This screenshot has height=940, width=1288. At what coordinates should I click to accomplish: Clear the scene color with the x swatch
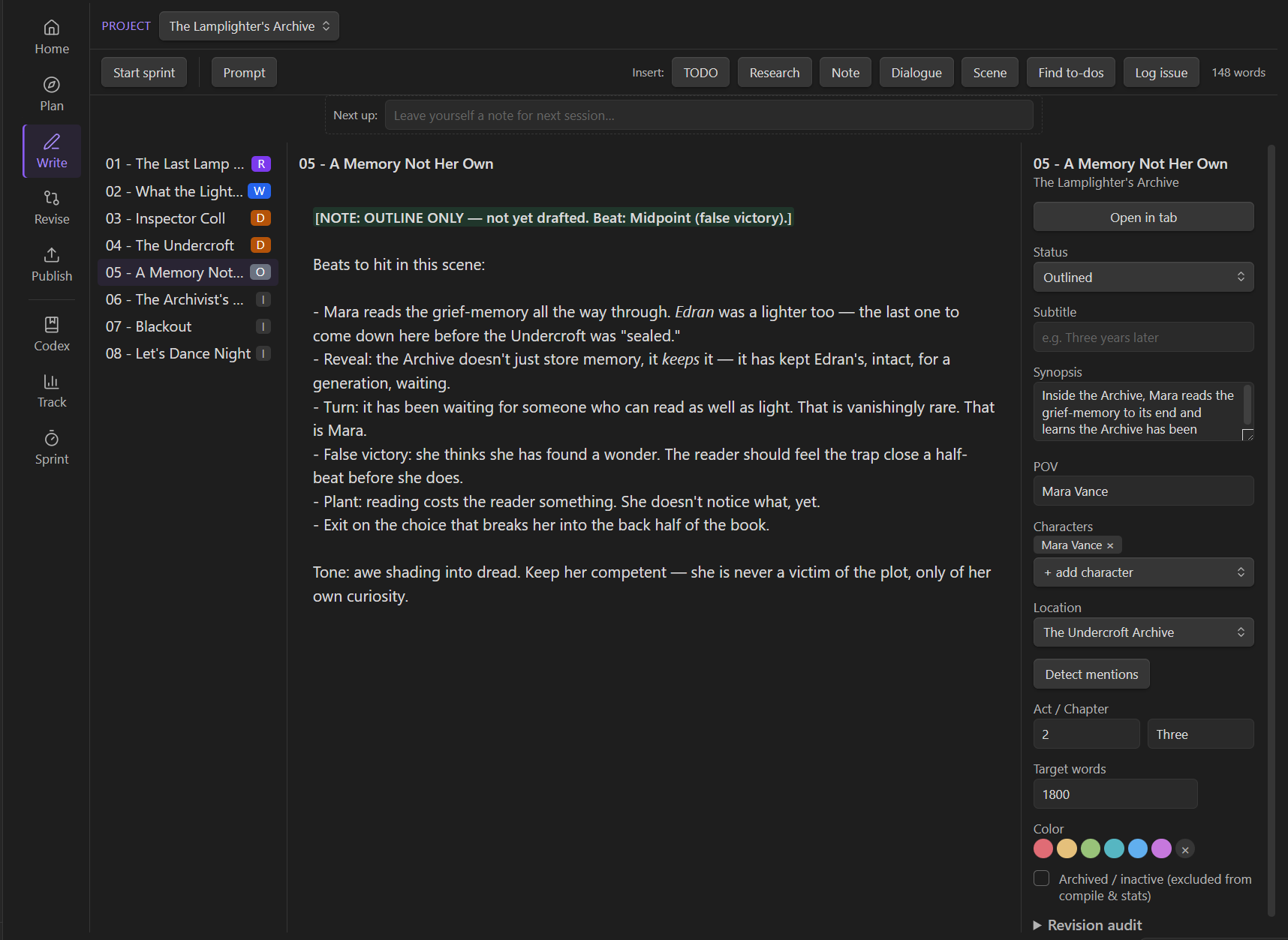click(1185, 849)
